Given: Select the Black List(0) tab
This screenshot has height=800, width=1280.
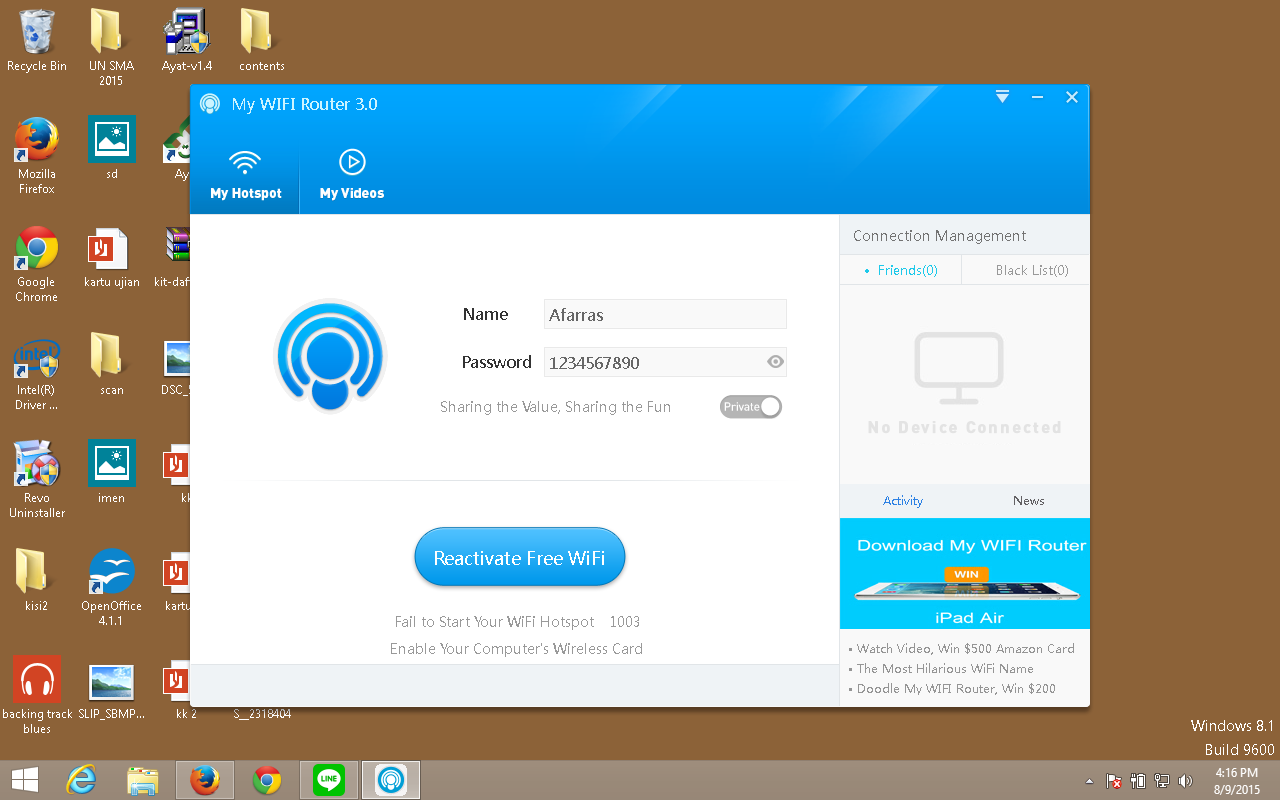Looking at the screenshot, I should [1026, 270].
